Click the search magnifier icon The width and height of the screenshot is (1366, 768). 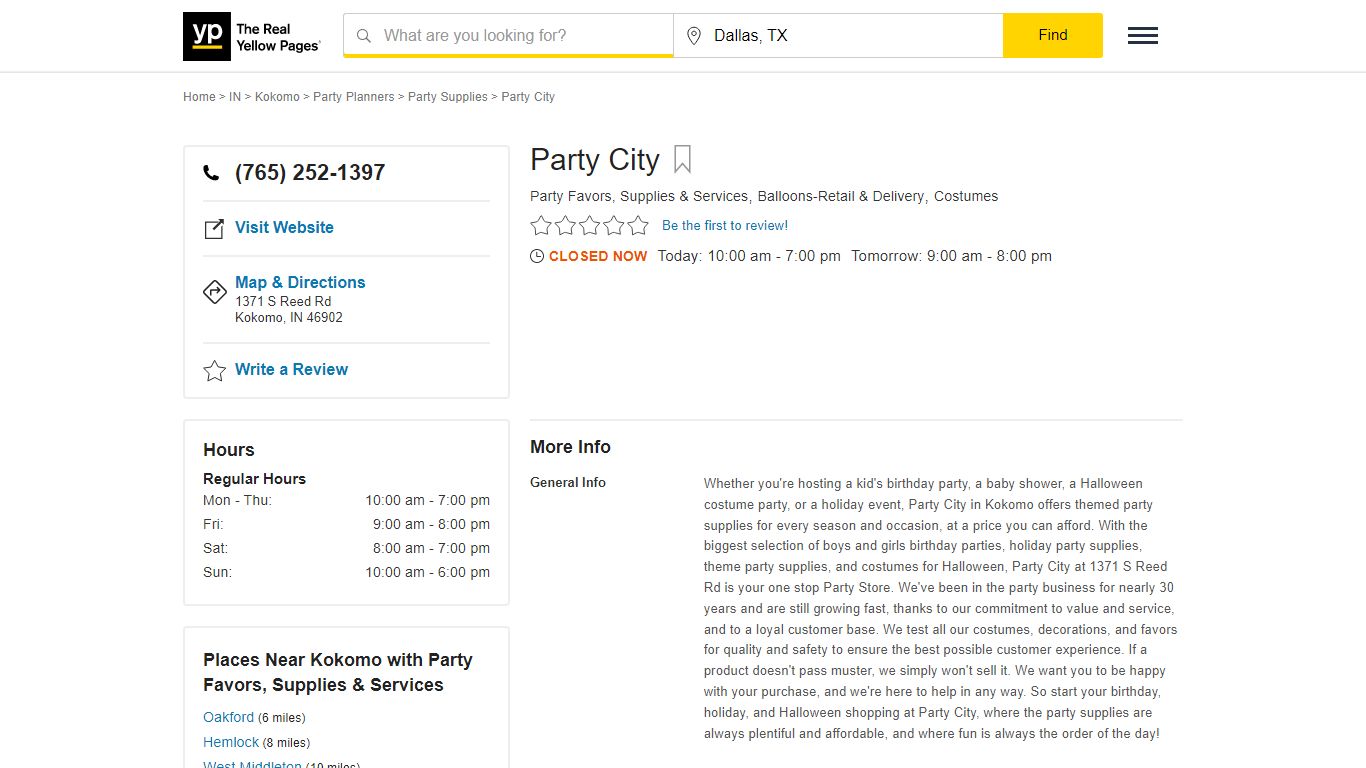(364, 36)
